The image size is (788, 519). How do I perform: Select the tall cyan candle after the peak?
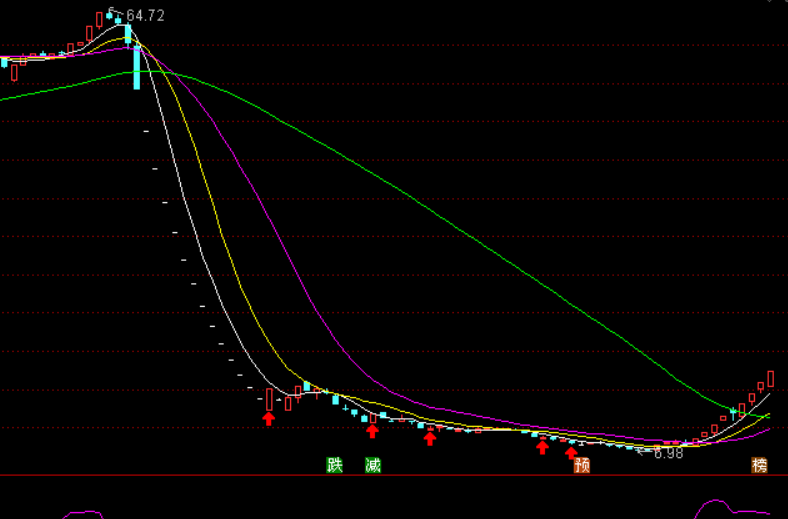click(x=137, y=66)
